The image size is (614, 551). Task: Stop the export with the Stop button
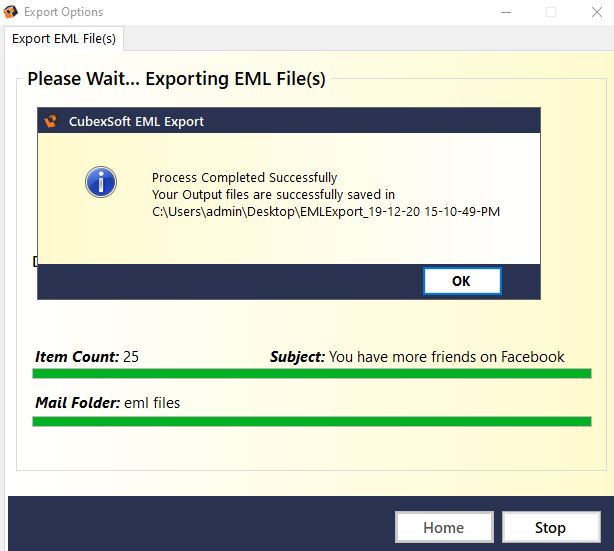click(549, 527)
